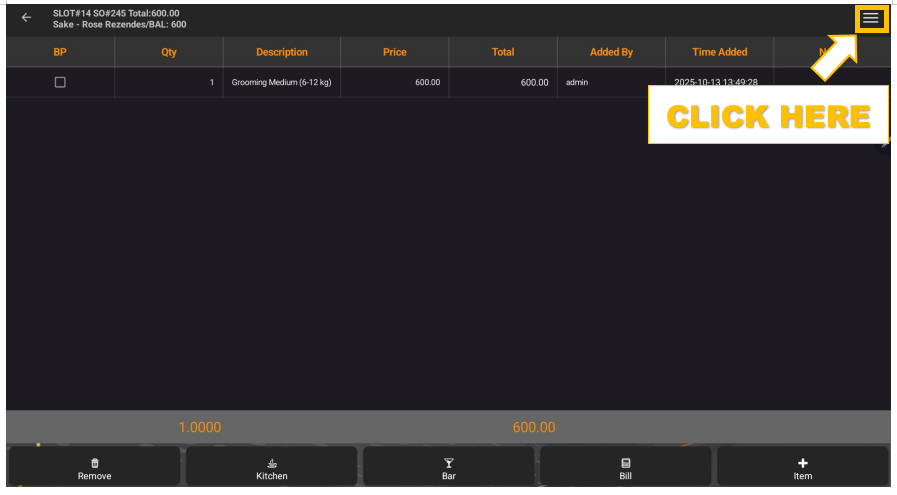Viewport: 897px width, 495px height.
Task: Click the Price column header
Action: (x=394, y=52)
